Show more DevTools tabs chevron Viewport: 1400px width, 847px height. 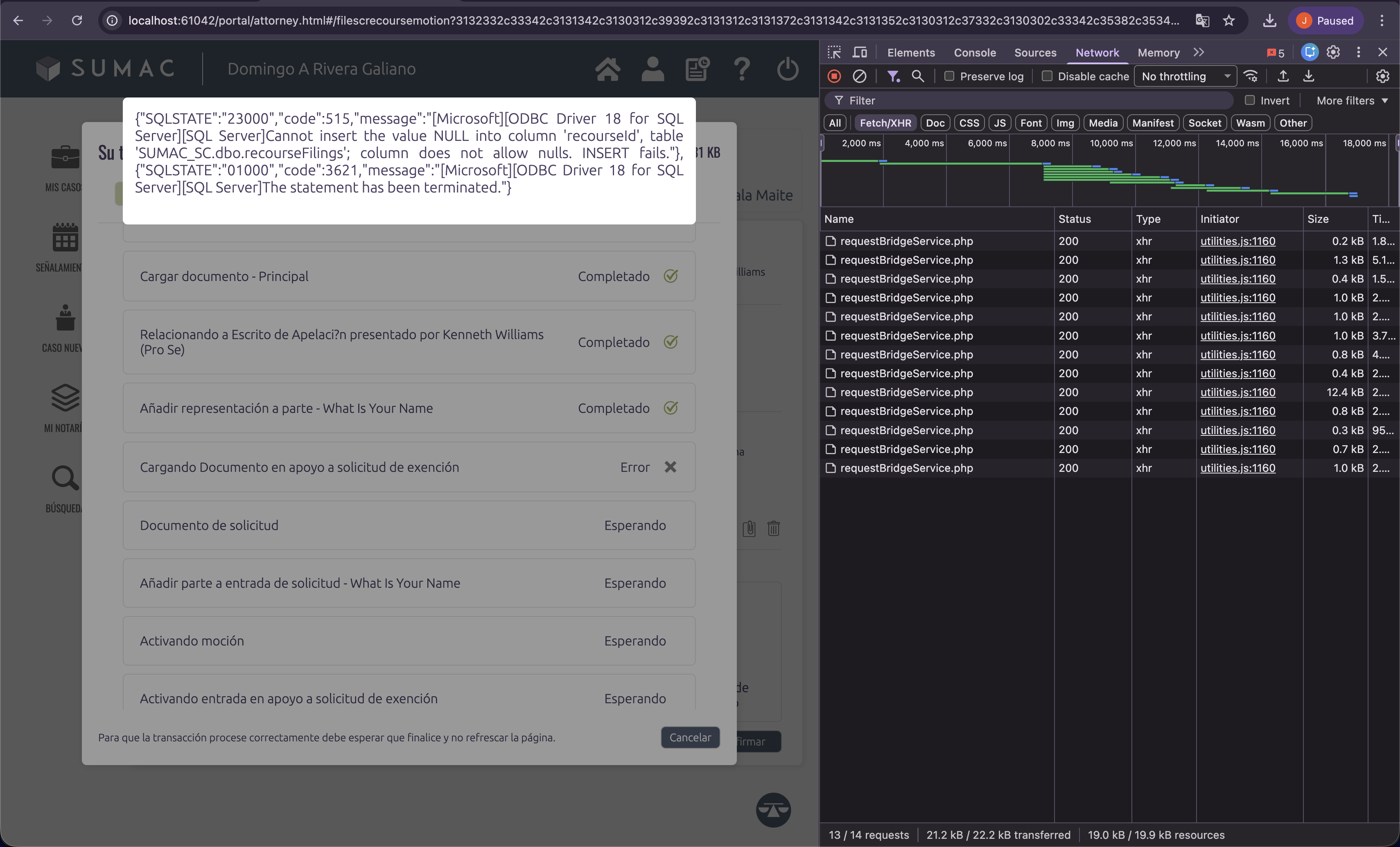coord(1199,52)
